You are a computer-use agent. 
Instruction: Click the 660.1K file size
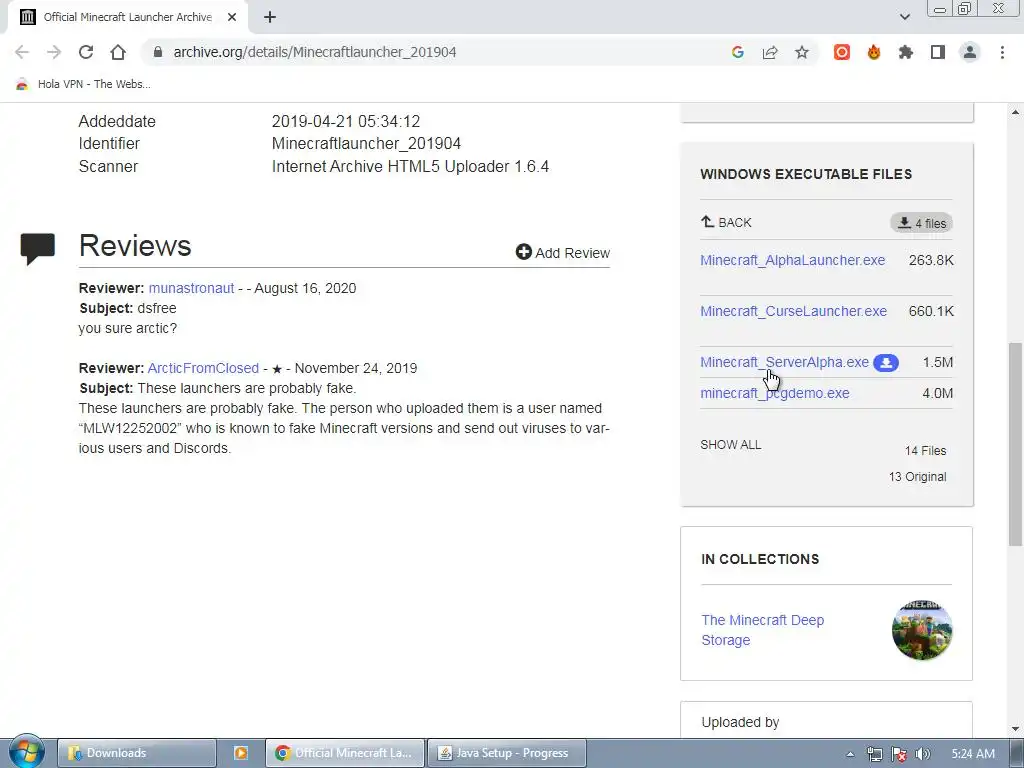(x=931, y=311)
